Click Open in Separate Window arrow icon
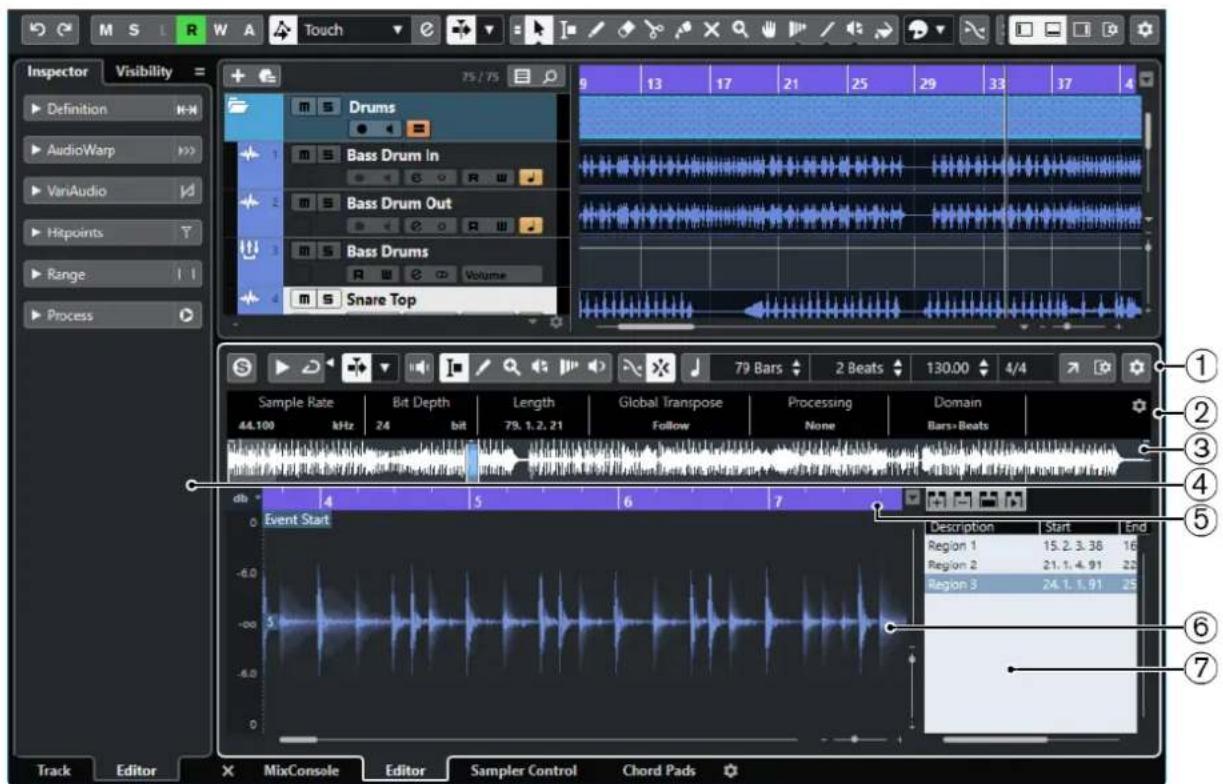 pos(1073,367)
